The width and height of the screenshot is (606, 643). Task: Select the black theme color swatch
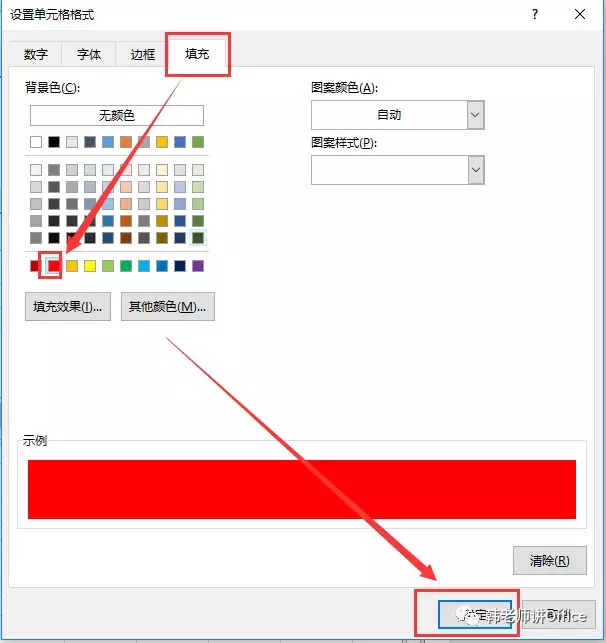coord(54,142)
